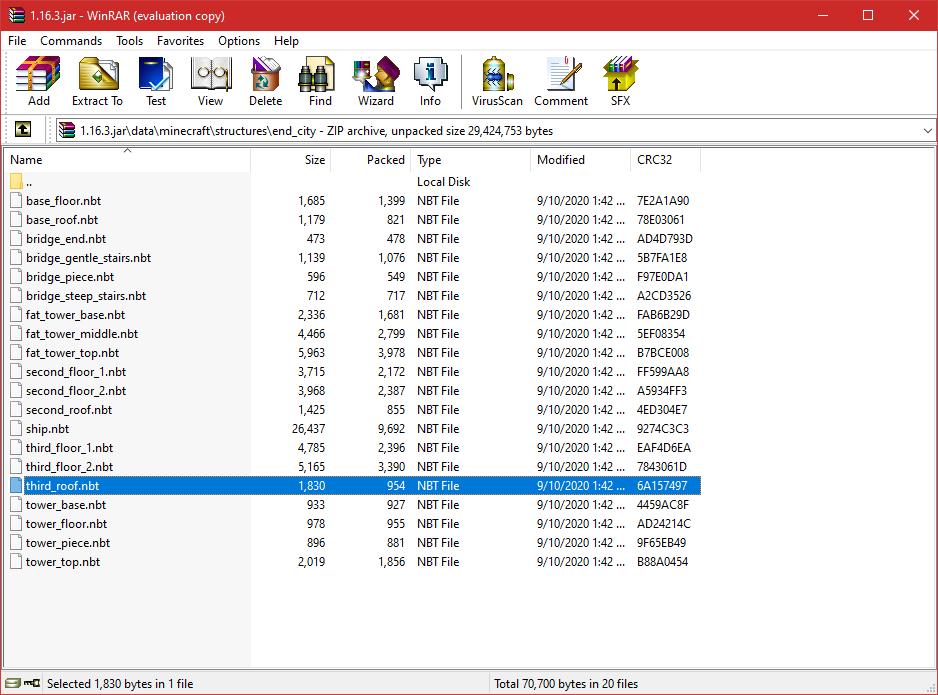Select the parent folder '..' entry
The width and height of the screenshot is (938, 695).
click(29, 182)
